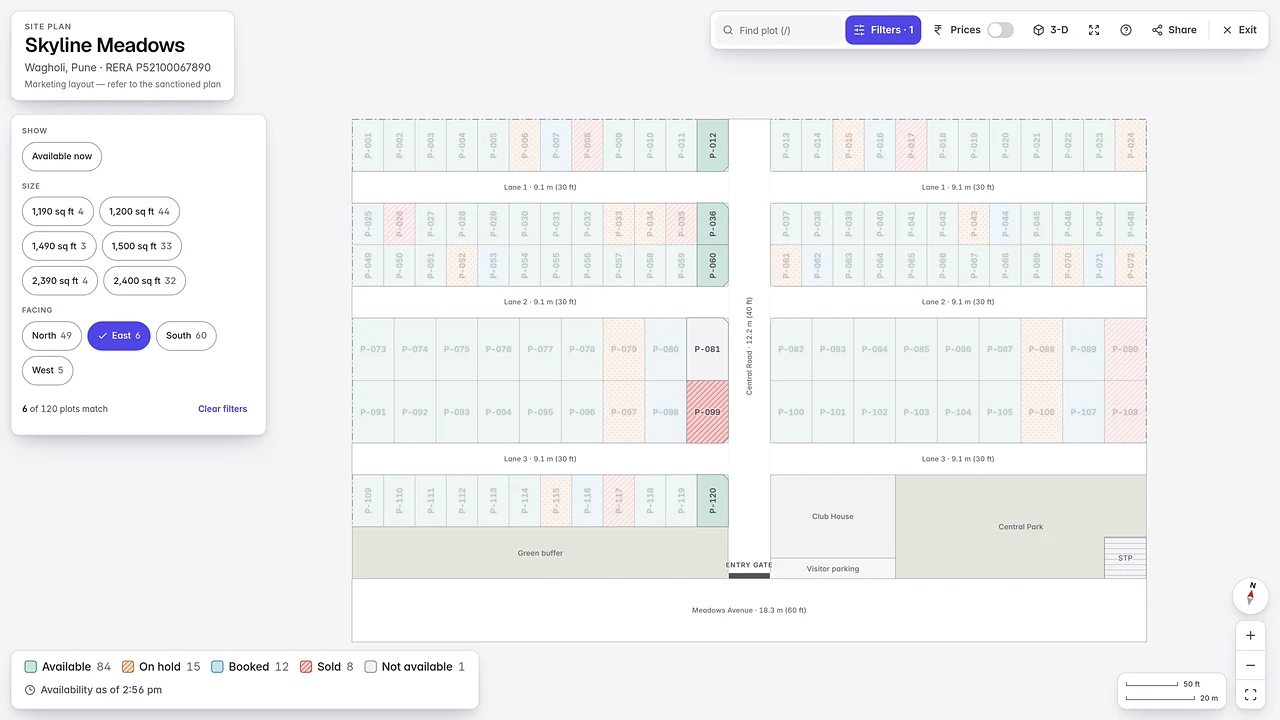Image resolution: width=1280 pixels, height=720 pixels.
Task: Select plot P-036 on the map
Action: tap(713, 224)
